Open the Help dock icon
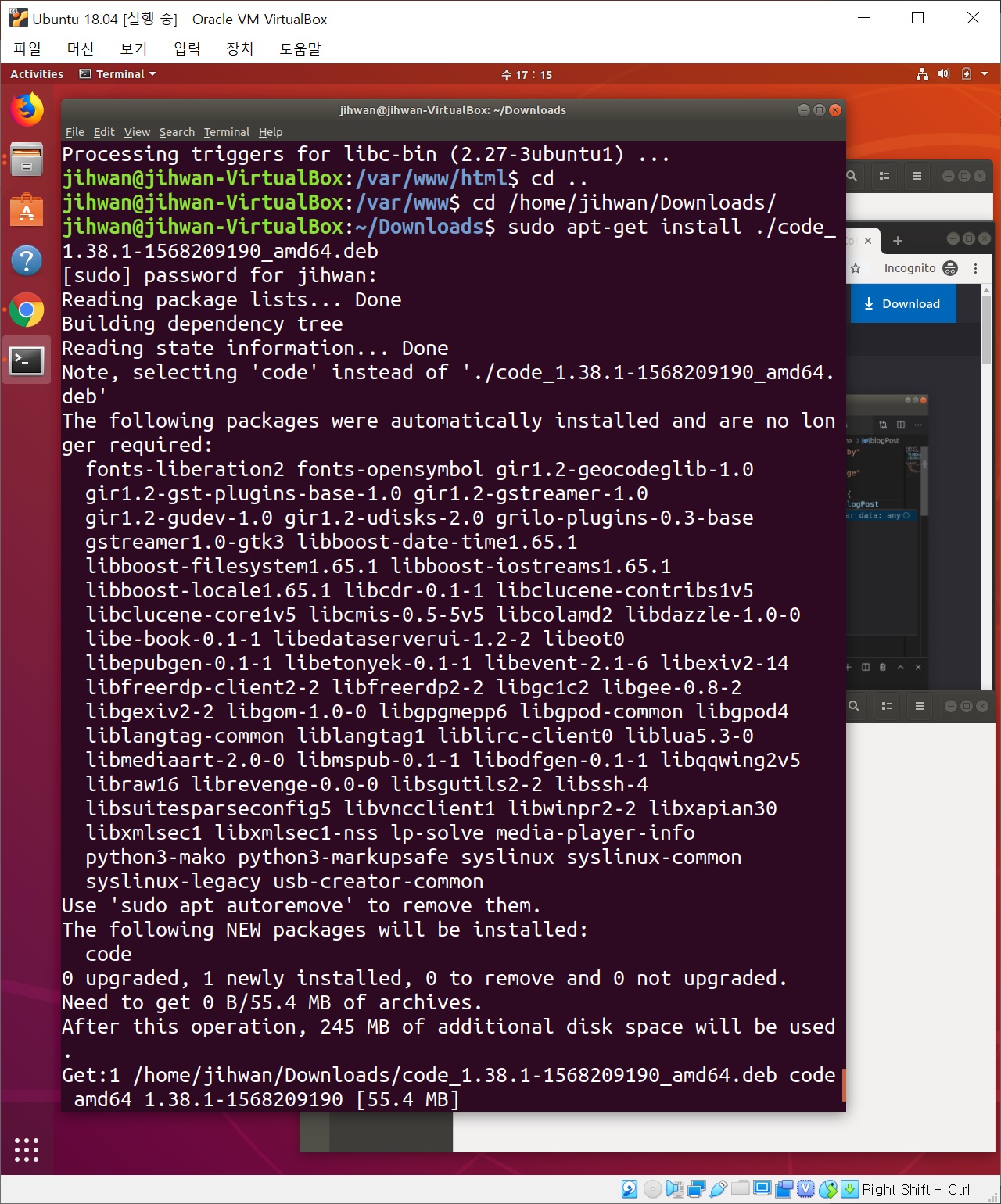This screenshot has height=1204, width=1001. point(27,260)
